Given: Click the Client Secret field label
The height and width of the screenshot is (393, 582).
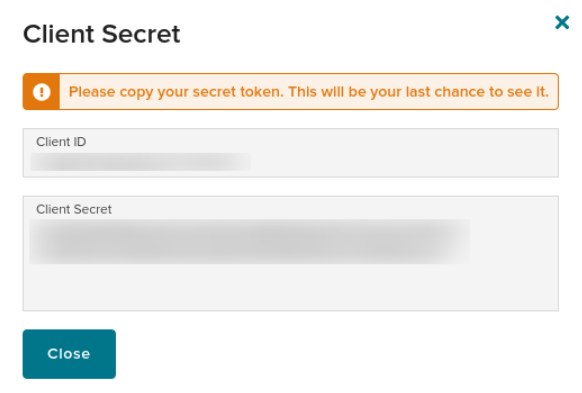Looking at the screenshot, I should (73, 209).
